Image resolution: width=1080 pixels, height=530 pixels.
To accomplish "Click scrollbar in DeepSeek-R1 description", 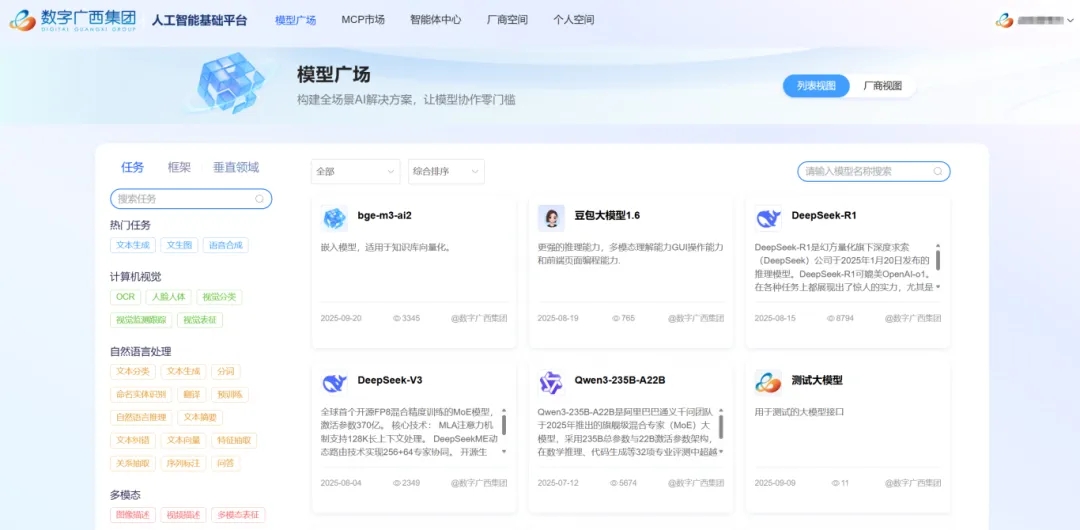I will (x=938, y=259).
